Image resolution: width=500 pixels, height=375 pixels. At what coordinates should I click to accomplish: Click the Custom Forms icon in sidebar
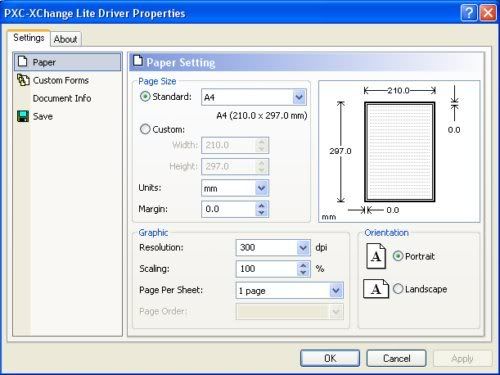click(x=23, y=80)
